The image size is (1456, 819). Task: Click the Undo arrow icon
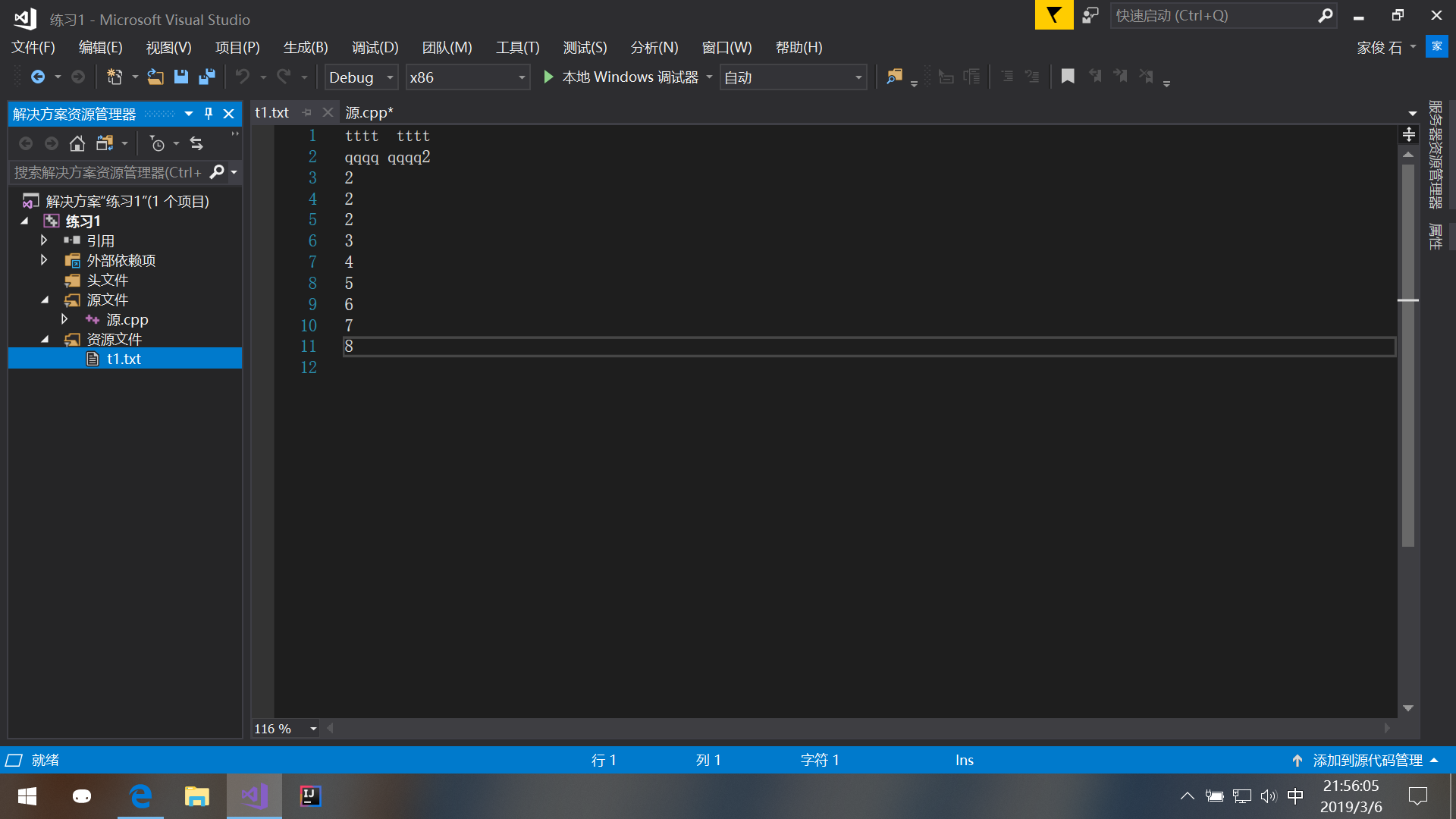(x=243, y=77)
